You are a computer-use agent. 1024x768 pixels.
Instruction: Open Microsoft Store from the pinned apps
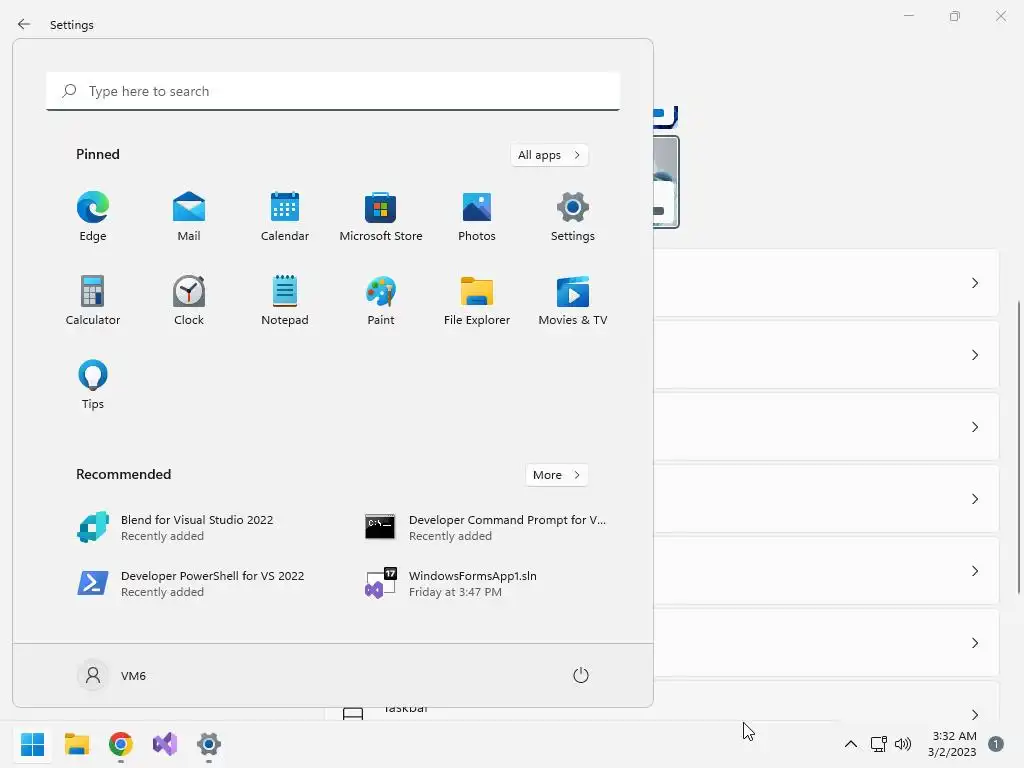click(x=381, y=217)
